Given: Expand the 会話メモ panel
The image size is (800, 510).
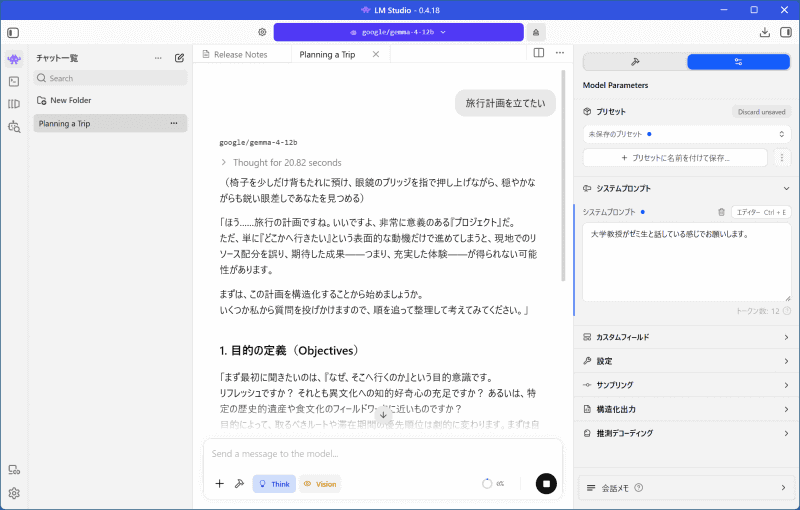Looking at the screenshot, I should tap(686, 488).
